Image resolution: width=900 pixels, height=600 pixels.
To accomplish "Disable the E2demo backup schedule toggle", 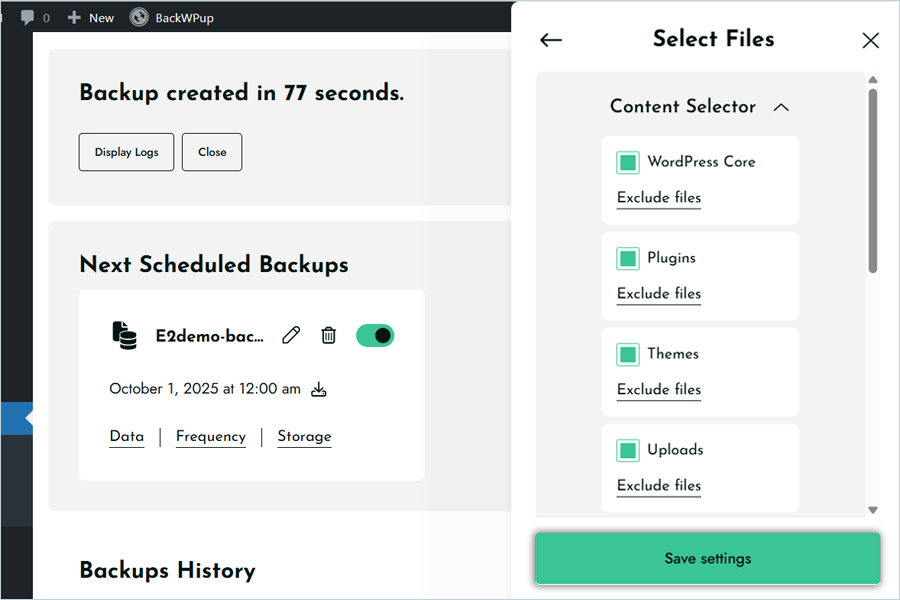I will click(375, 336).
